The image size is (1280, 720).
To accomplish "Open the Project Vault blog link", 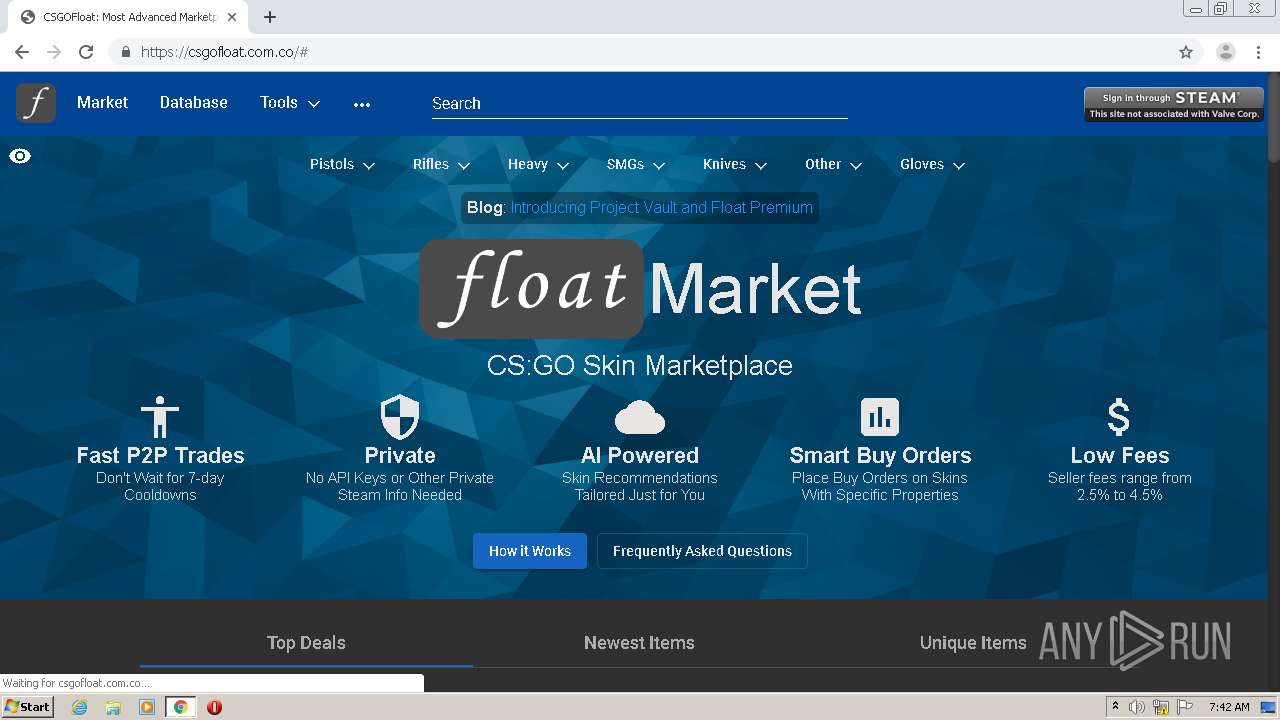I will tap(661, 207).
